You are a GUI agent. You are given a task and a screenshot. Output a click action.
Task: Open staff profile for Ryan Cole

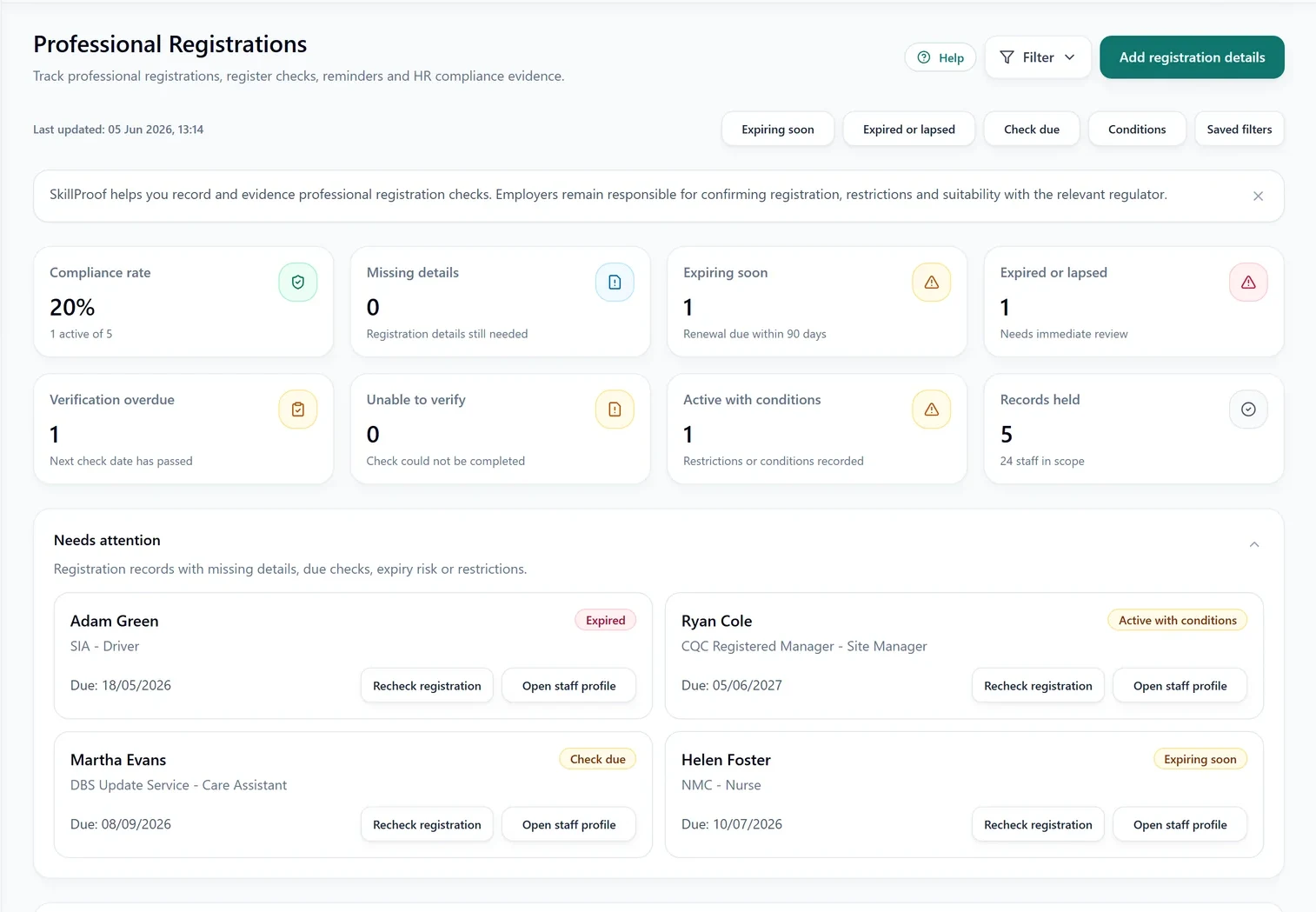1180,686
